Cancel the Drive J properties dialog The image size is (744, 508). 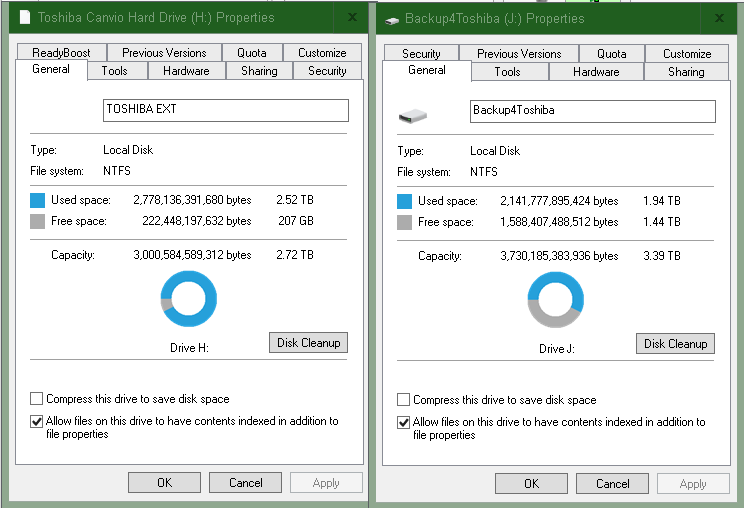pyautogui.click(x=613, y=483)
